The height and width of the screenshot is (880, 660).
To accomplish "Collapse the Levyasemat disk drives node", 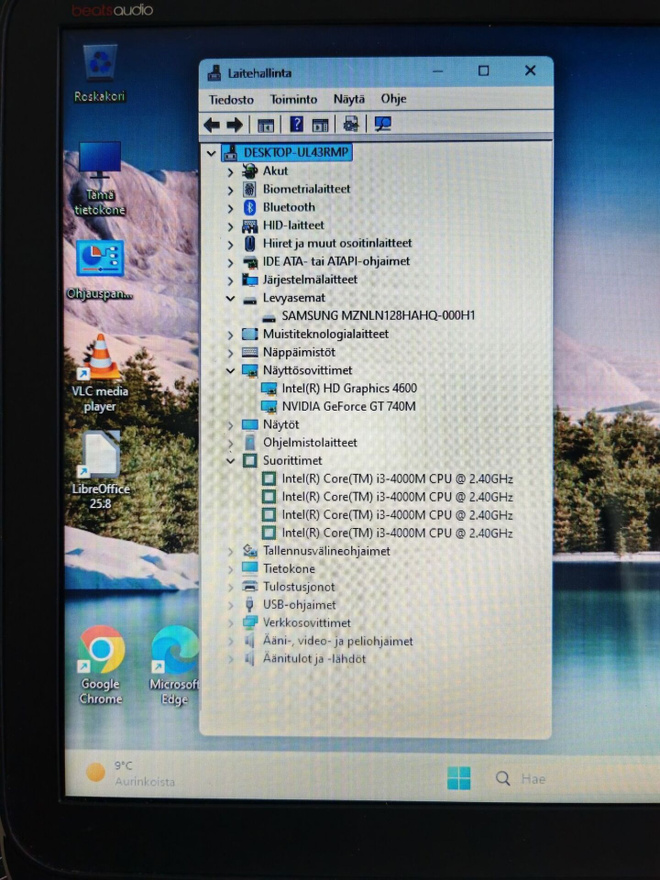I will point(230,299).
